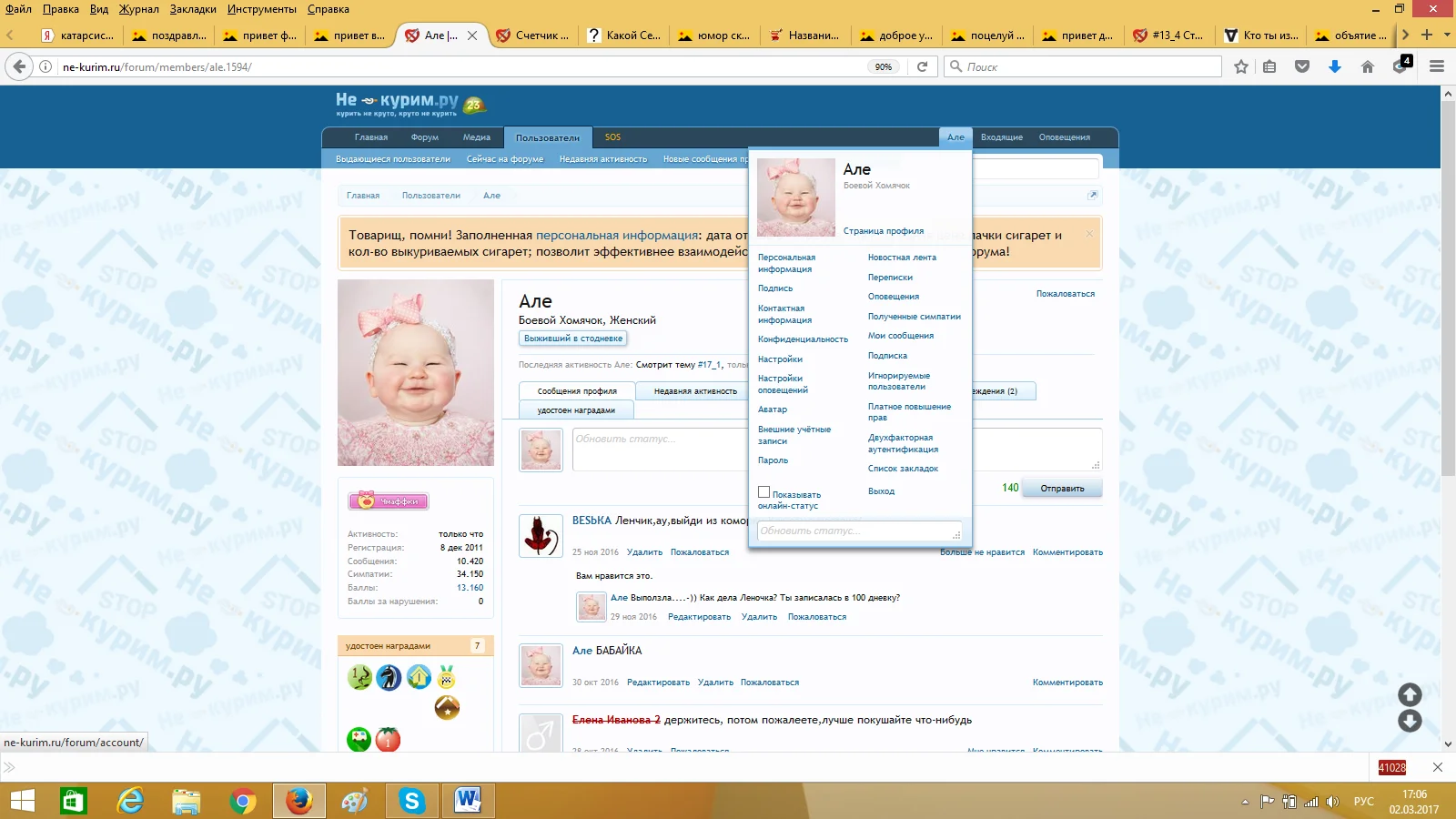Click the tomato award badge
Image resolution: width=1456 pixels, height=819 pixels.
[x=389, y=739]
